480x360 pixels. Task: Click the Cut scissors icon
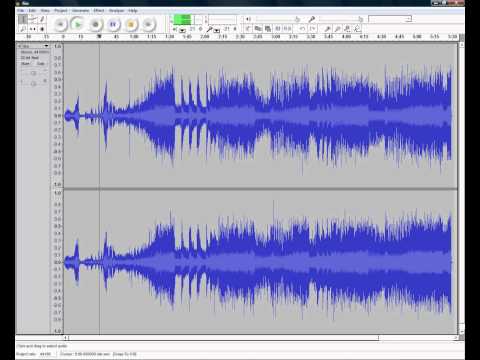click(248, 29)
